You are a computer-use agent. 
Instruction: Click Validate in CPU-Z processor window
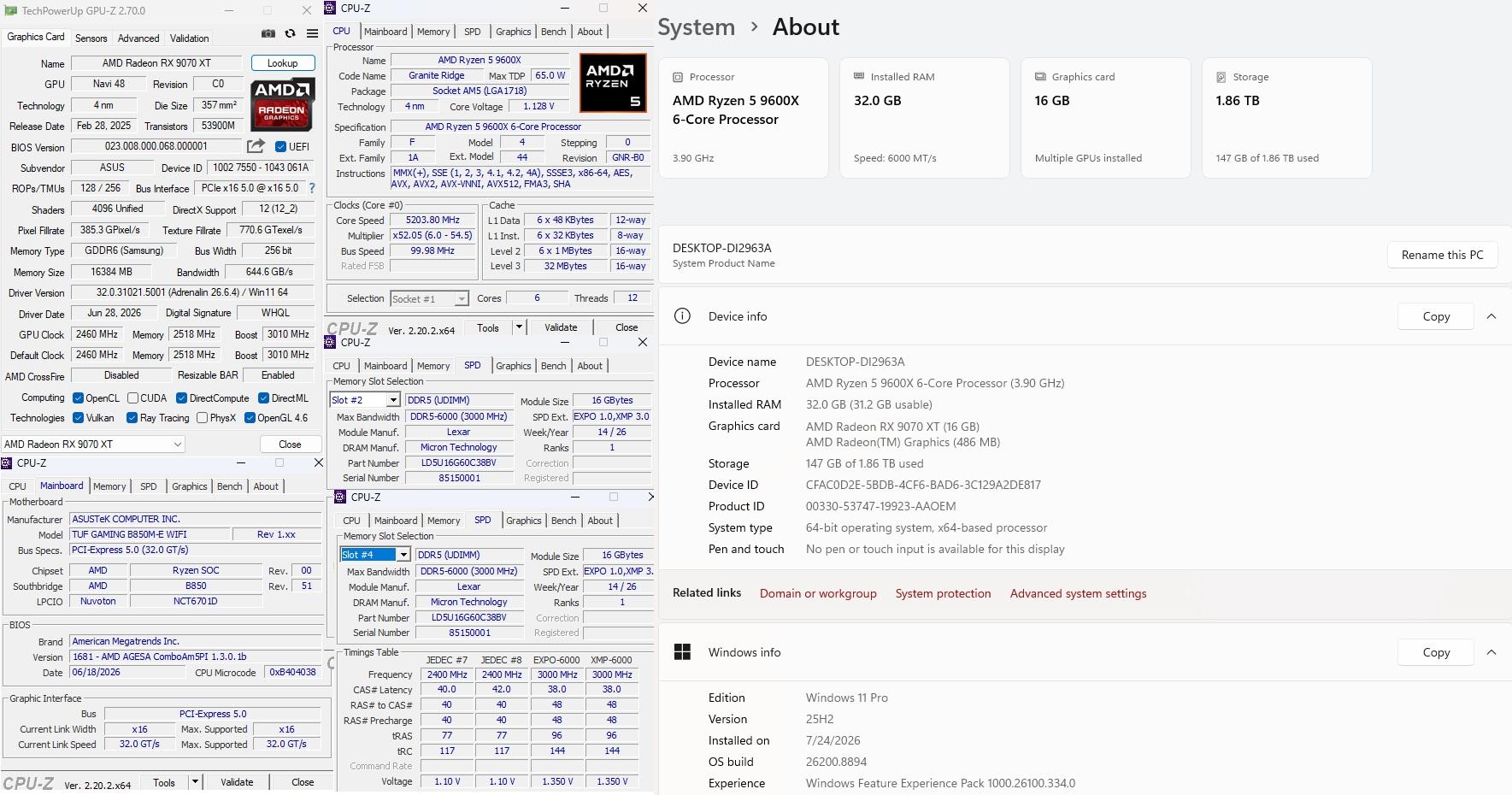tap(561, 327)
